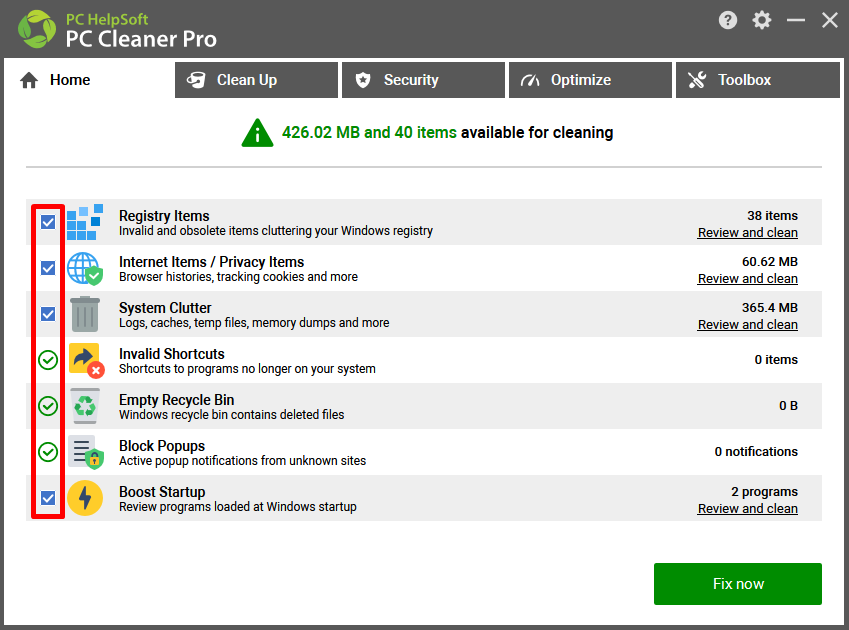Click the green Fix now button
The width and height of the screenshot is (849, 630).
coord(737,584)
